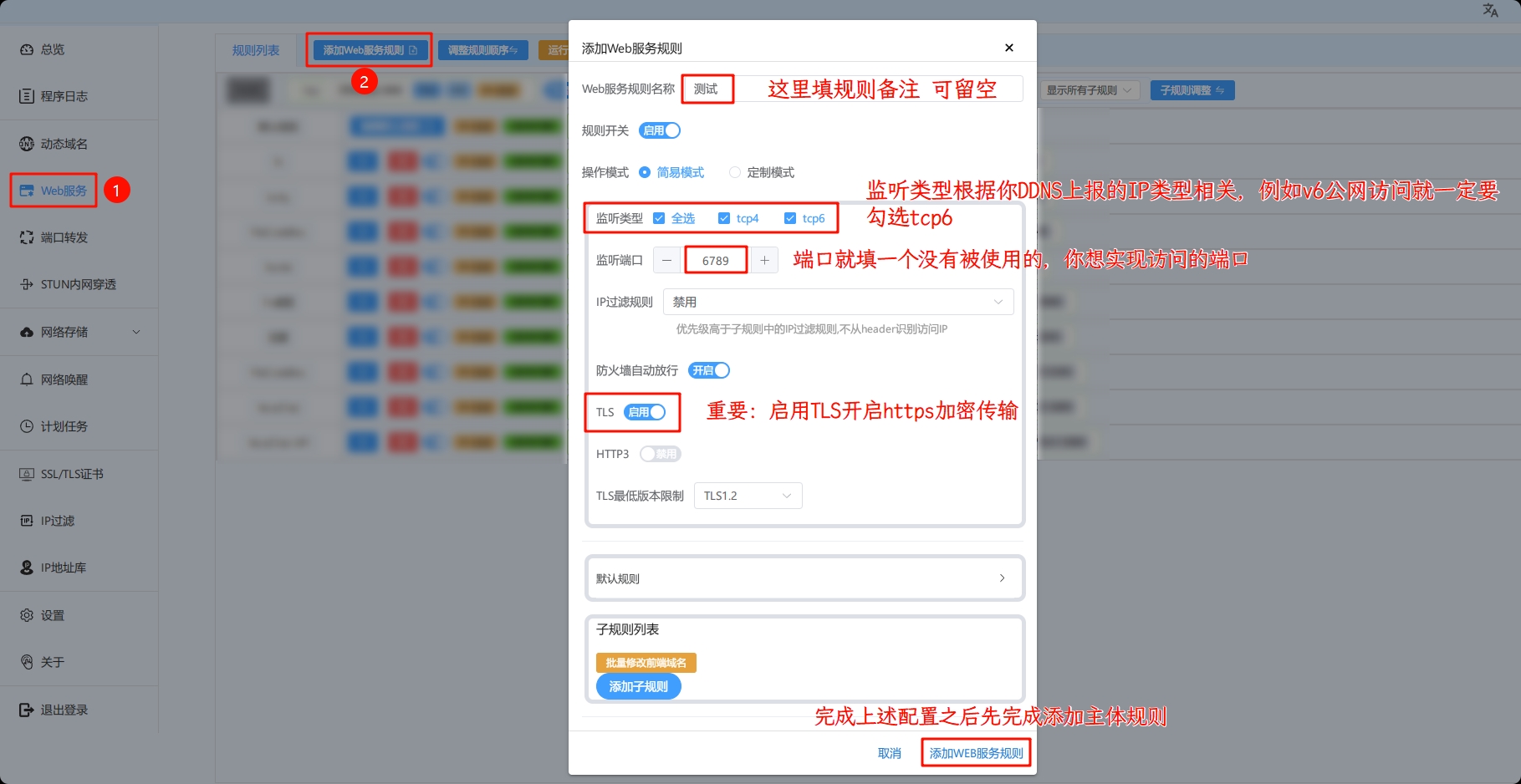Open the 总览 overview icon in sidebar
This screenshot has width=1521, height=784.
click(27, 49)
